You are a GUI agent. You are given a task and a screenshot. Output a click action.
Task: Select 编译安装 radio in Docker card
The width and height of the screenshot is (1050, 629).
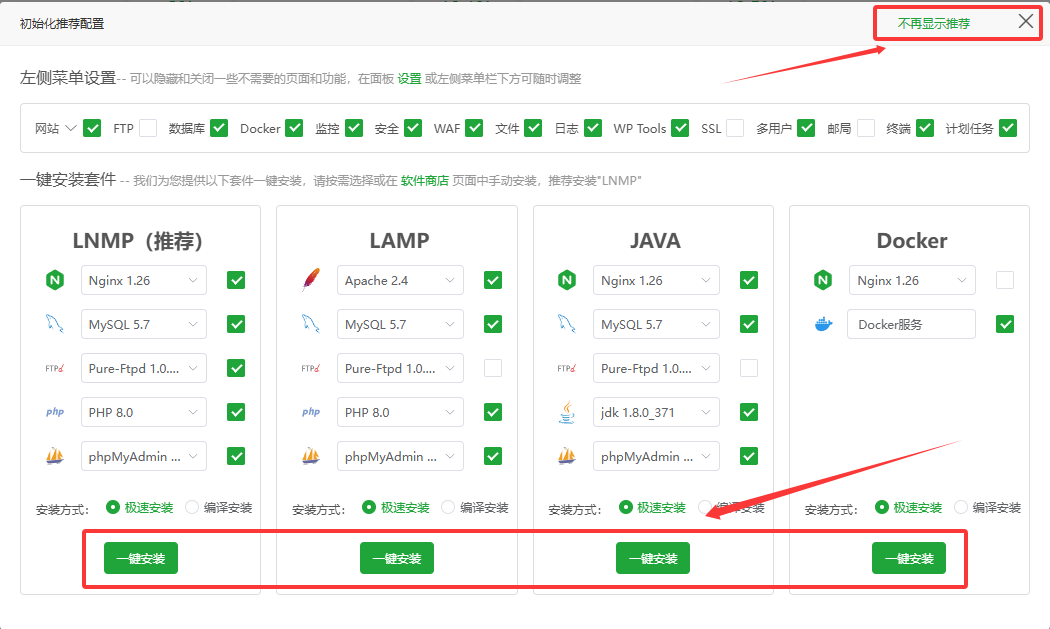point(961,507)
